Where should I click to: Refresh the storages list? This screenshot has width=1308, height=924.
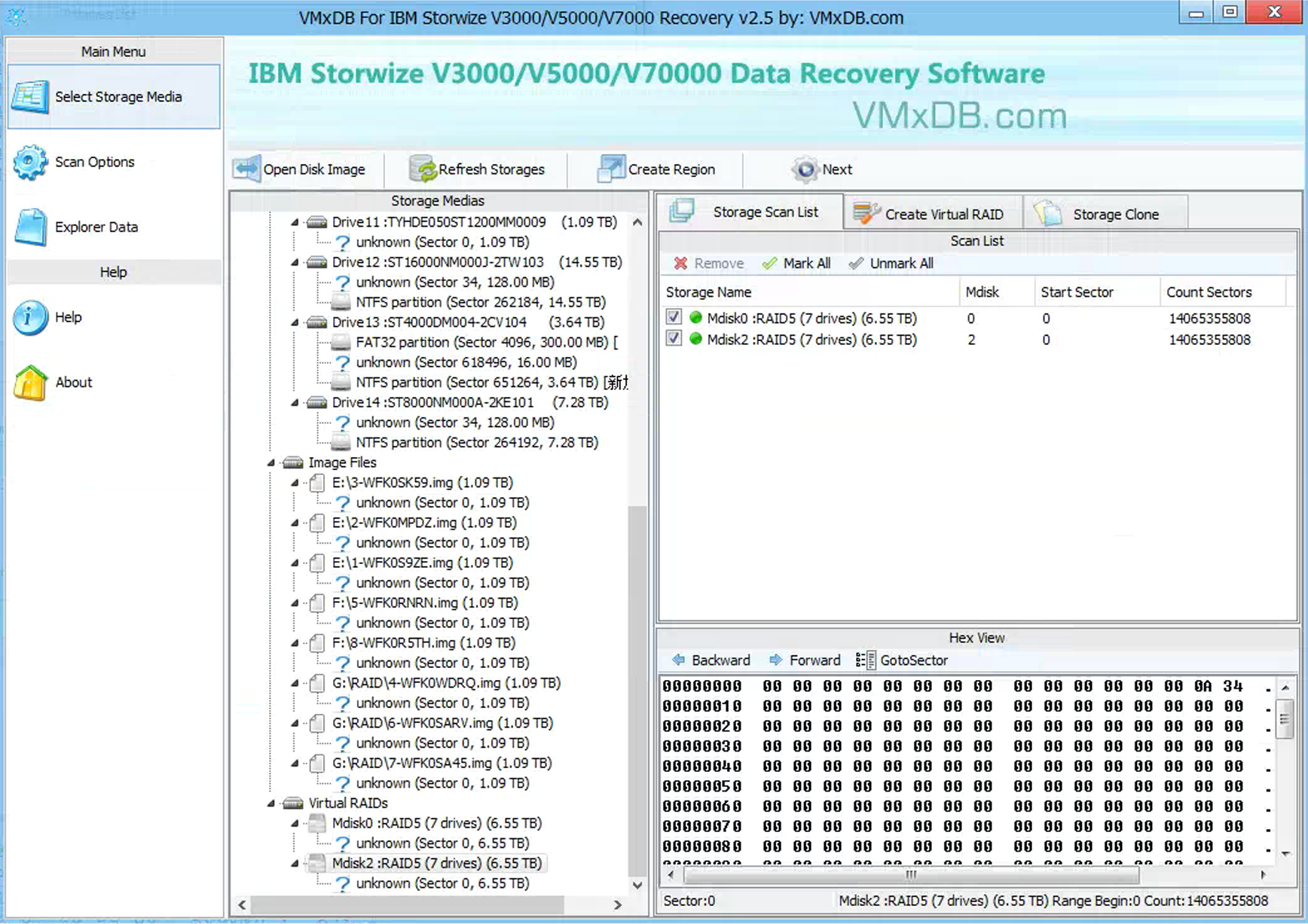pos(477,169)
